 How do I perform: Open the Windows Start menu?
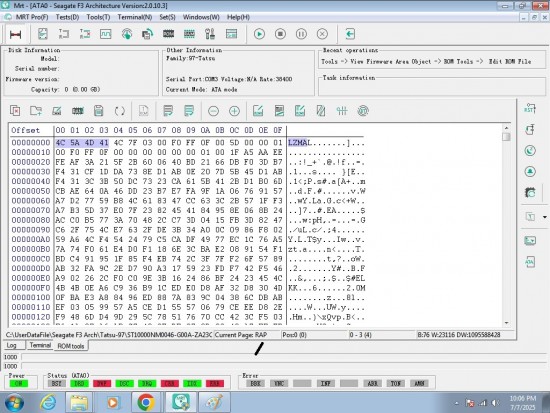[15, 402]
